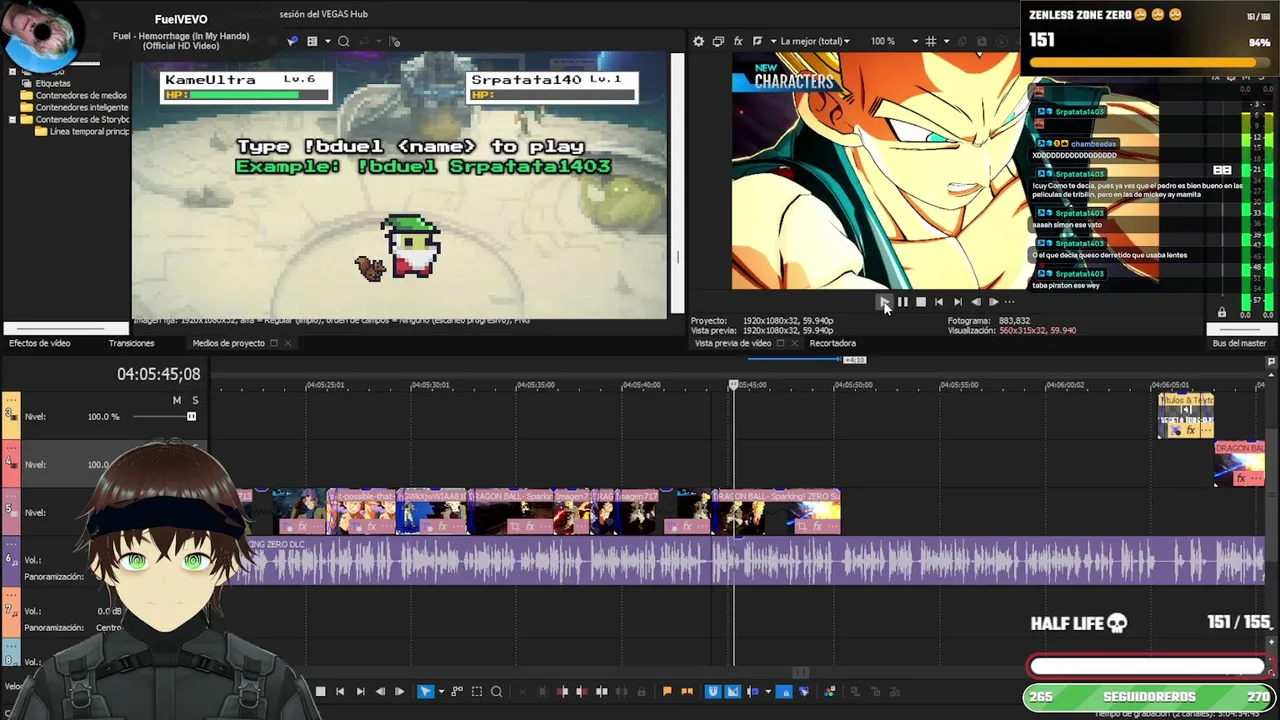1280x720 pixels.
Task: Click the Split event icon
Action: 601,691
